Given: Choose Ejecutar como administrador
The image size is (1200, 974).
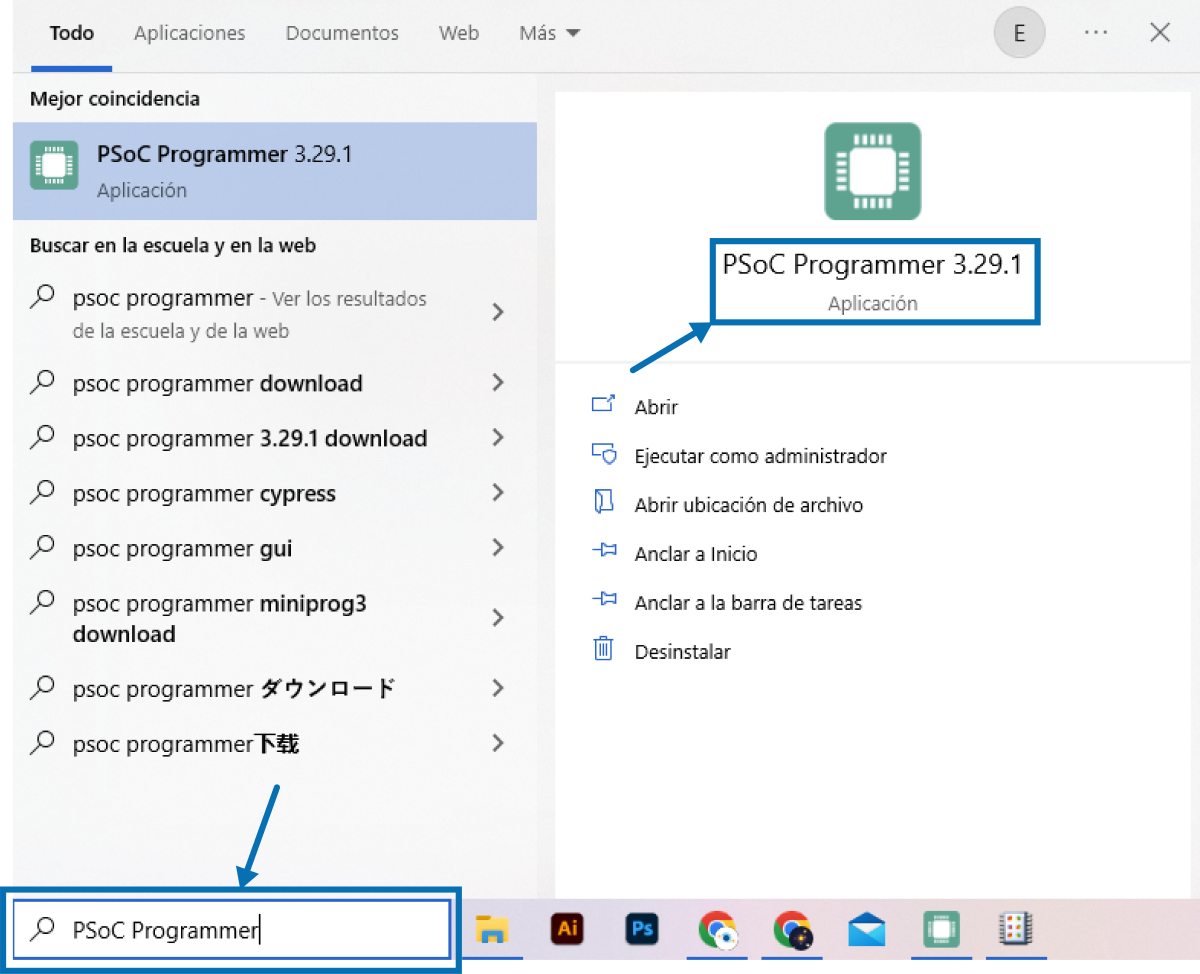Looking at the screenshot, I should coord(761,456).
